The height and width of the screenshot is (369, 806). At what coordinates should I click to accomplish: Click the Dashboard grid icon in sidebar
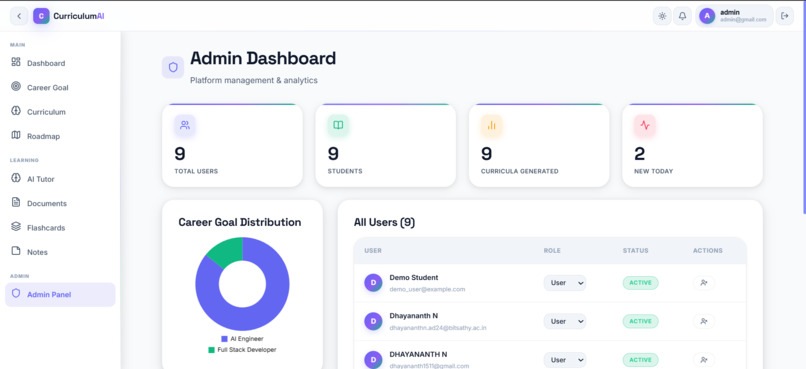(16, 62)
